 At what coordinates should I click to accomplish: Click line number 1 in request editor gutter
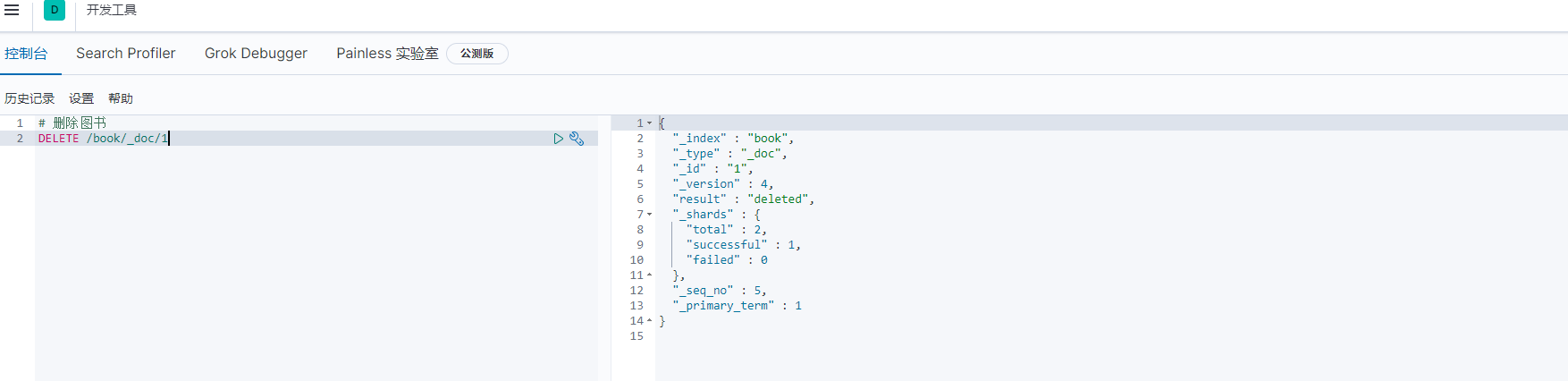20,123
